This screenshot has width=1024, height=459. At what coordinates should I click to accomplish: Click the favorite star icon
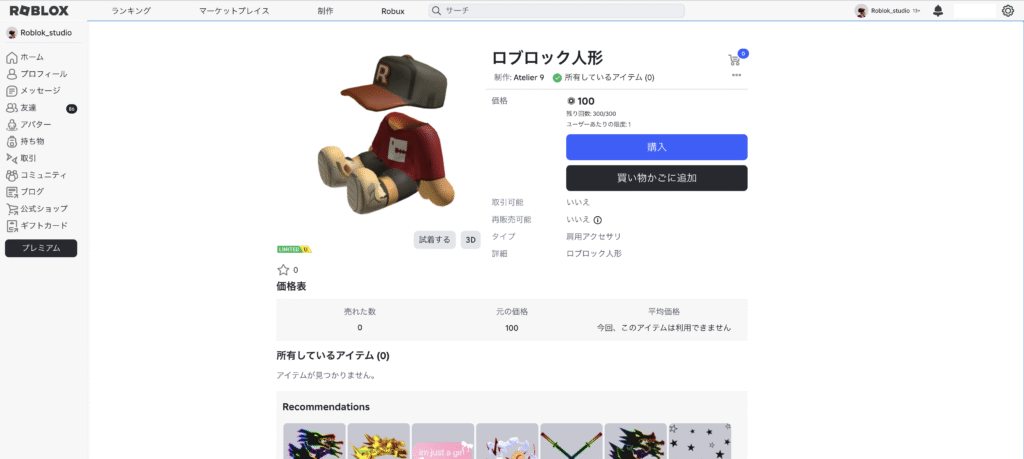tap(283, 270)
